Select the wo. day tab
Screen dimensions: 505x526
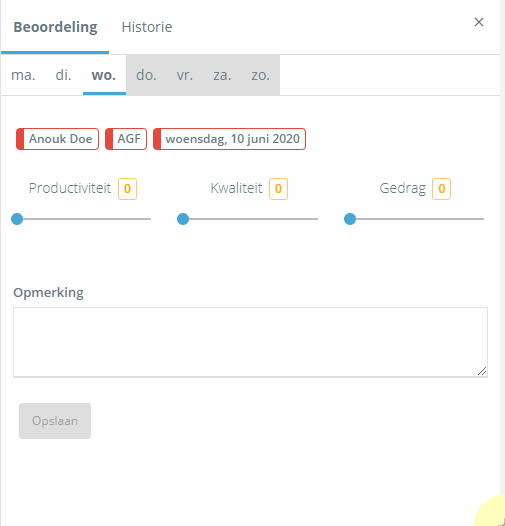(104, 75)
